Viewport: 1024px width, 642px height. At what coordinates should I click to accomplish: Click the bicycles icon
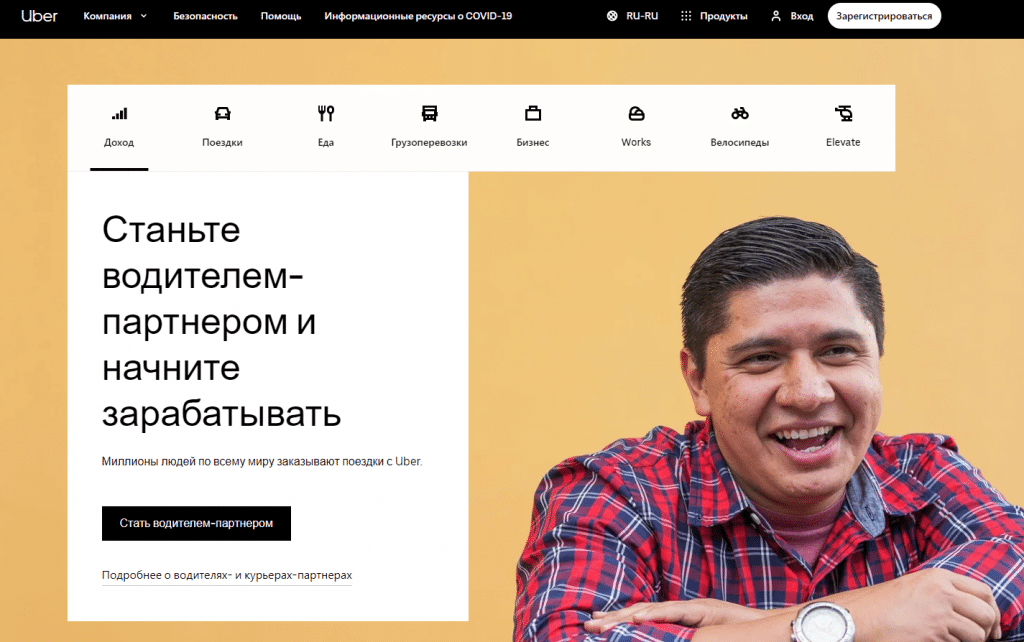click(x=740, y=114)
